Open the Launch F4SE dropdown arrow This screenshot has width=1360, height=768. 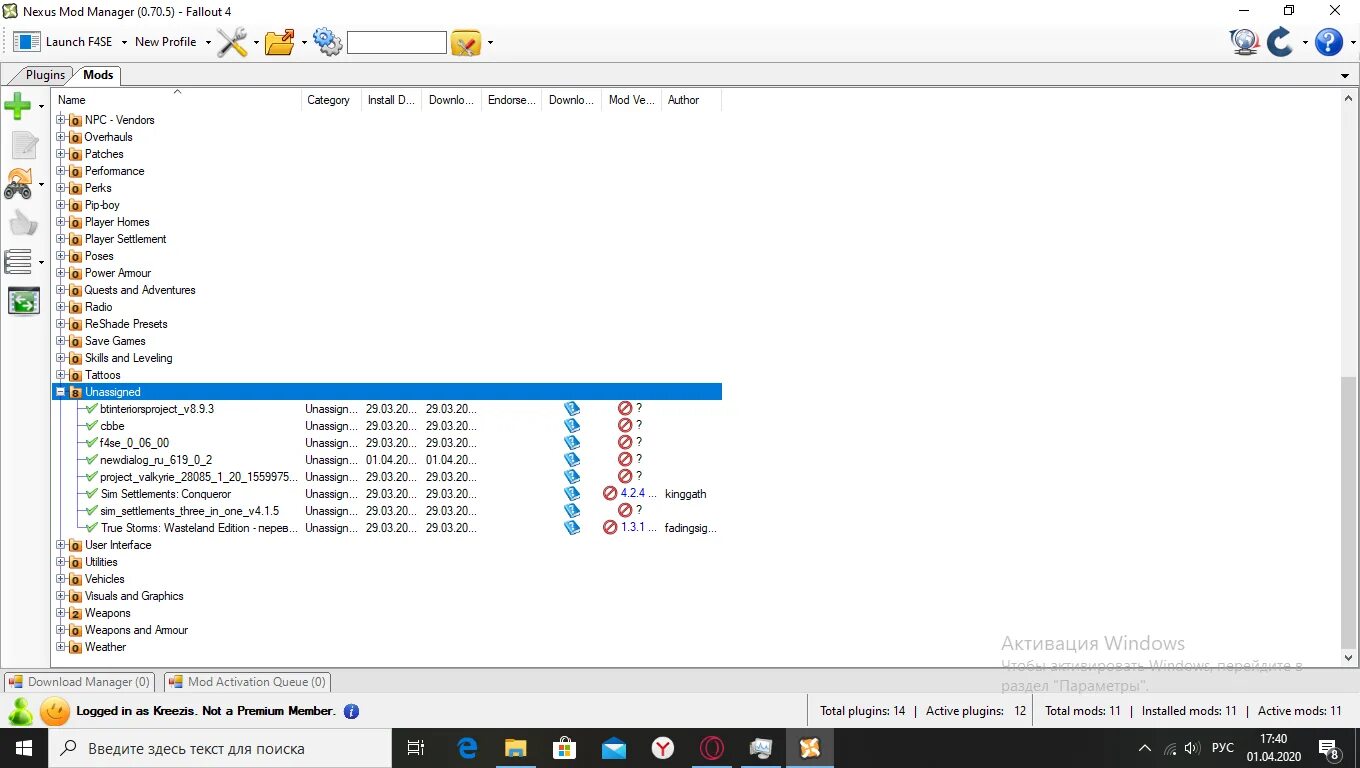coord(124,42)
